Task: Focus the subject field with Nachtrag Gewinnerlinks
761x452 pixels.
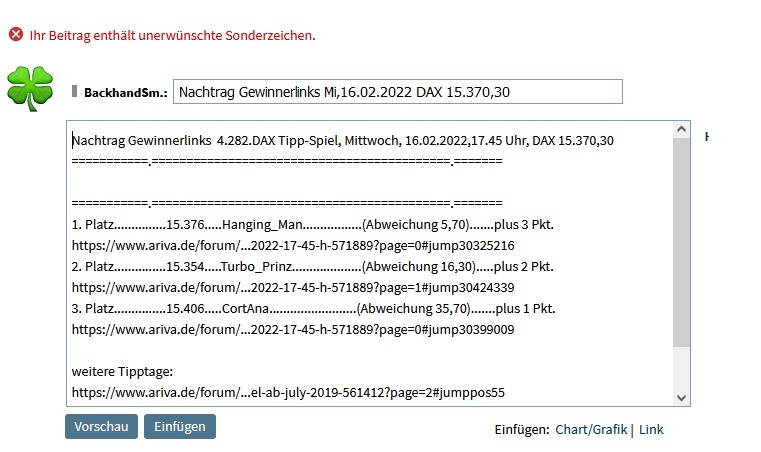Action: click(x=397, y=92)
